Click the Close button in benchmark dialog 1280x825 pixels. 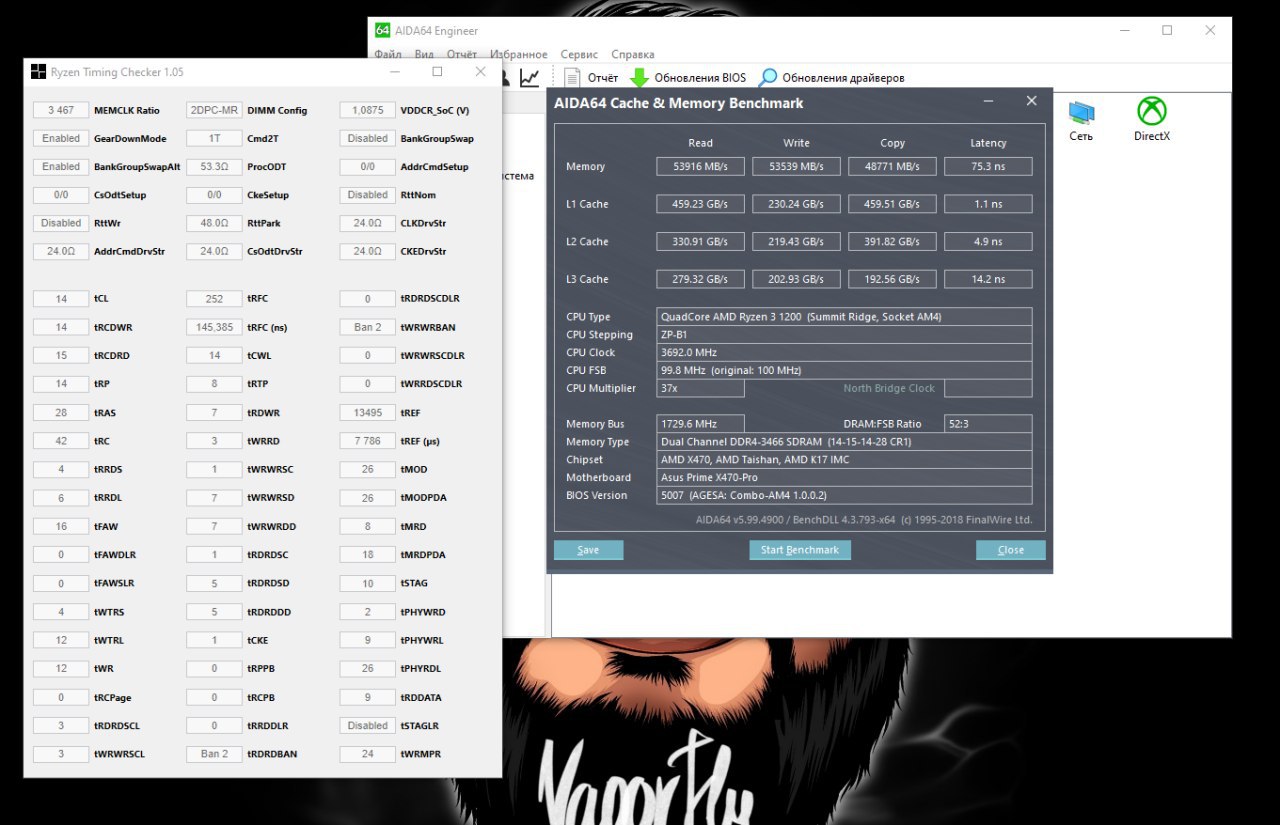(x=1011, y=550)
